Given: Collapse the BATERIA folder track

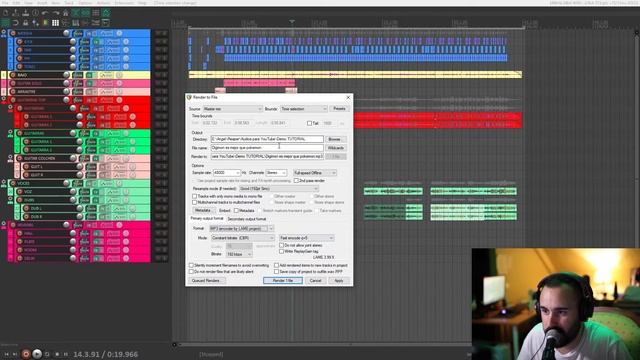Looking at the screenshot, I should pos(4,32).
